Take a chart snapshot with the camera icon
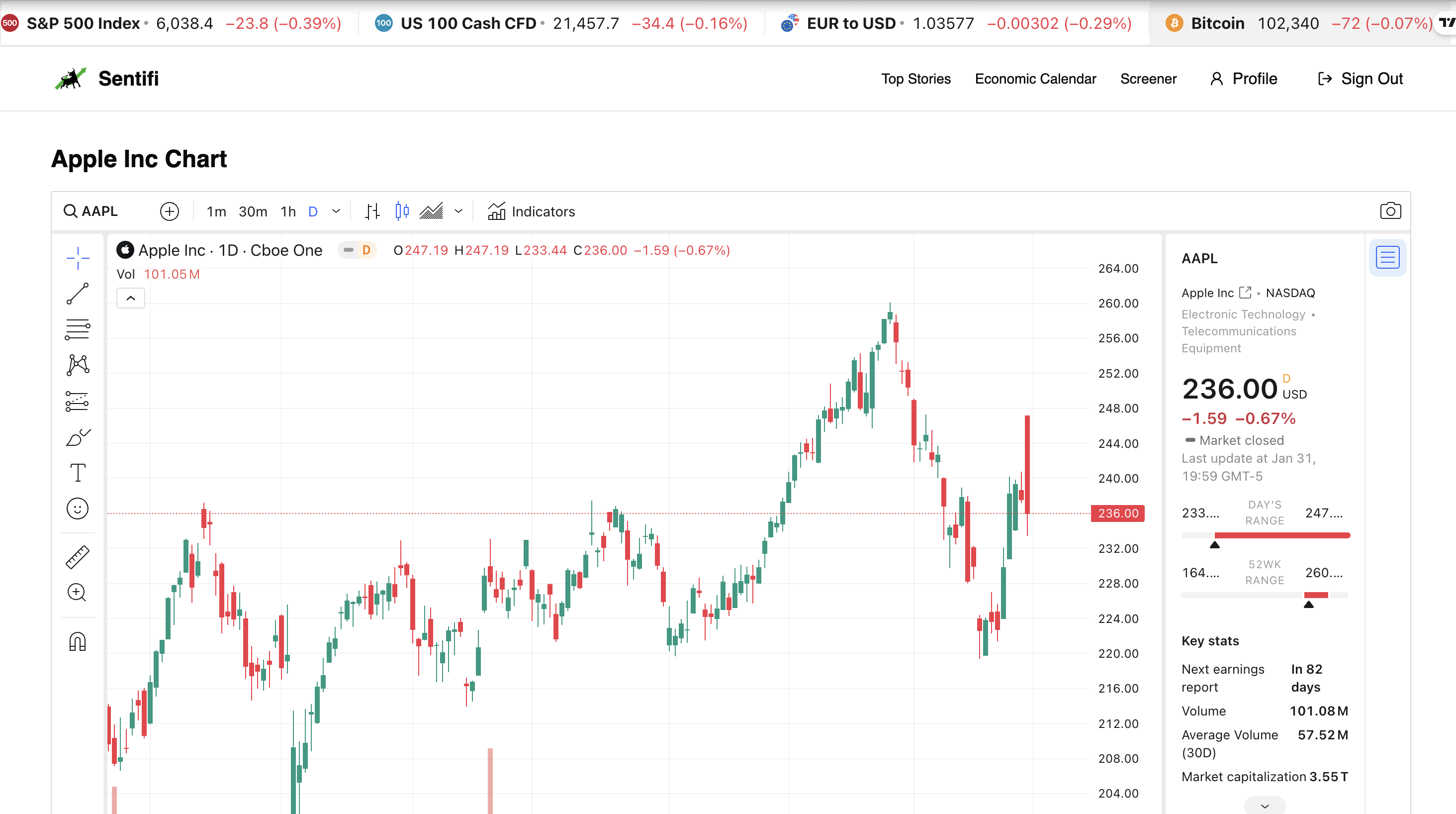This screenshot has height=814, width=1456. (1390, 211)
